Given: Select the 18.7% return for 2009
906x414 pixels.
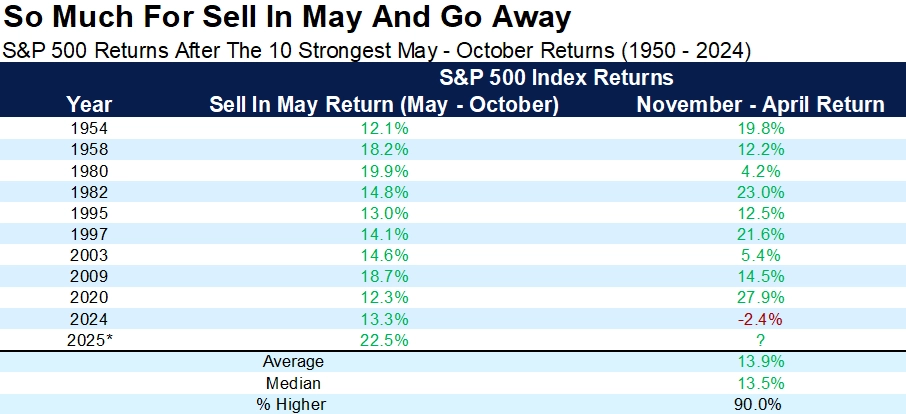Looking at the screenshot, I should point(383,275).
